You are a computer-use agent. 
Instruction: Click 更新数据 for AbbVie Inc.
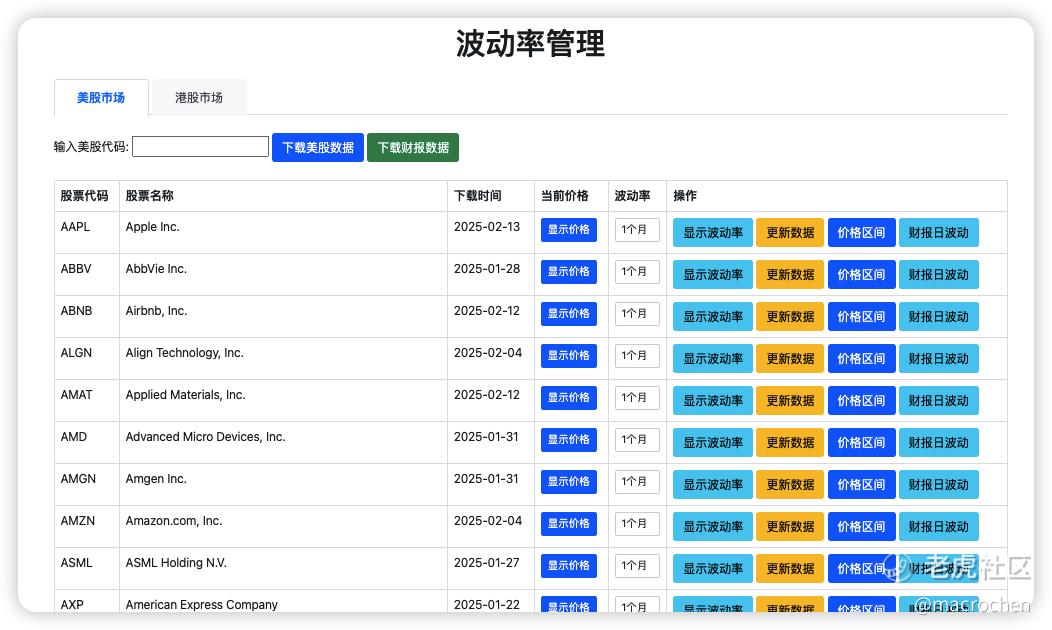(x=790, y=274)
